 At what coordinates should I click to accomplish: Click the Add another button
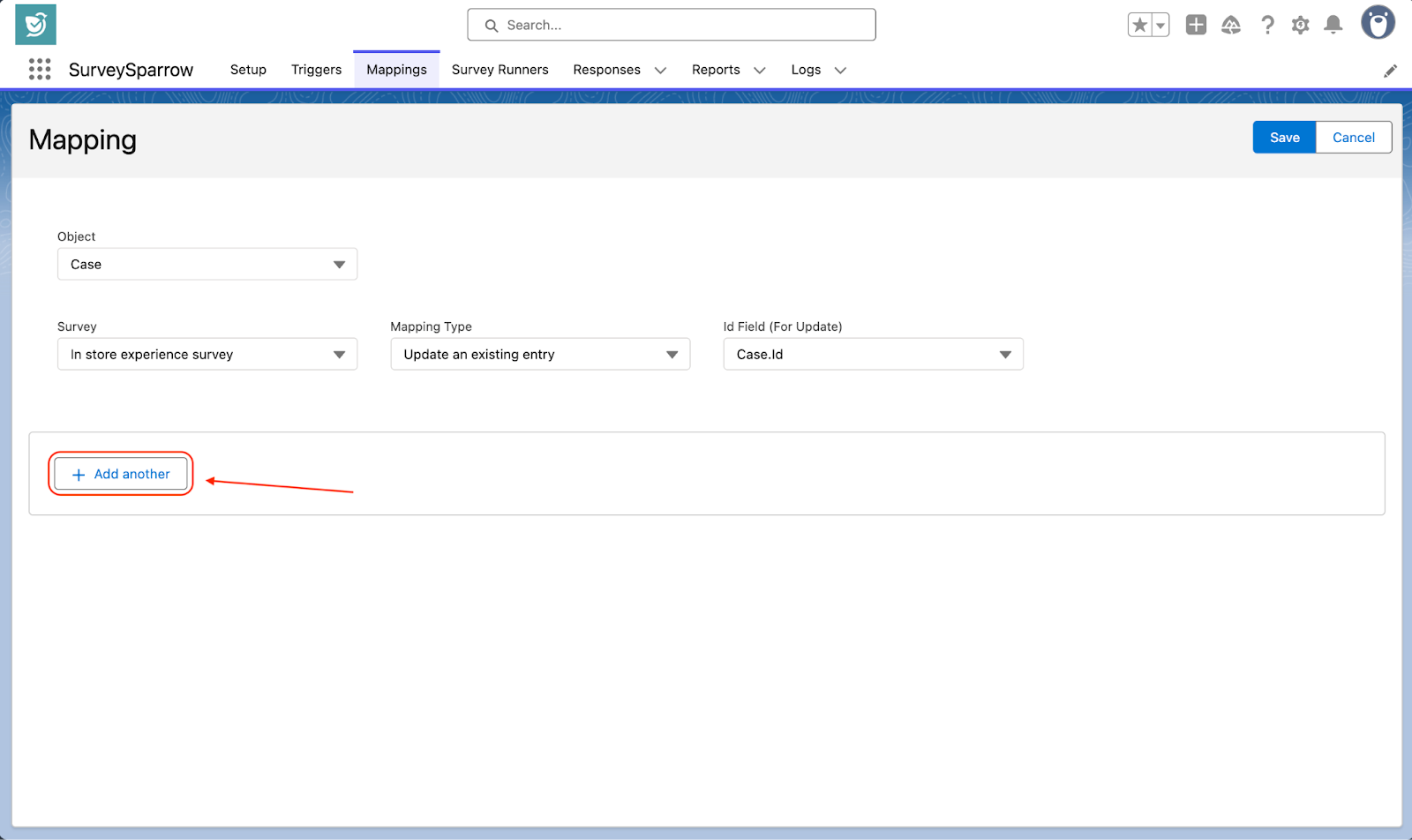tap(121, 474)
